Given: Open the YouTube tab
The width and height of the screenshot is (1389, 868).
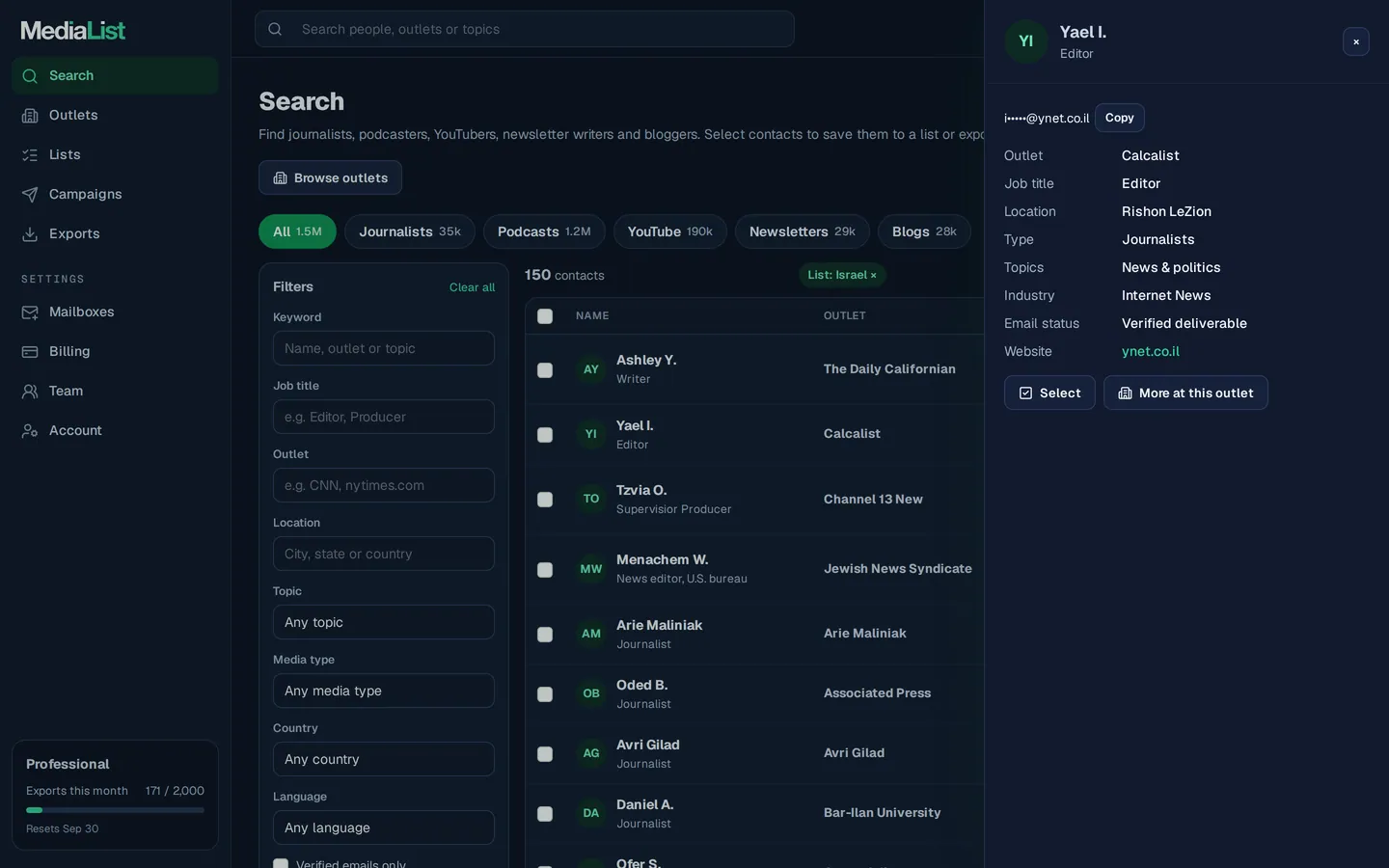Looking at the screenshot, I should (x=670, y=231).
